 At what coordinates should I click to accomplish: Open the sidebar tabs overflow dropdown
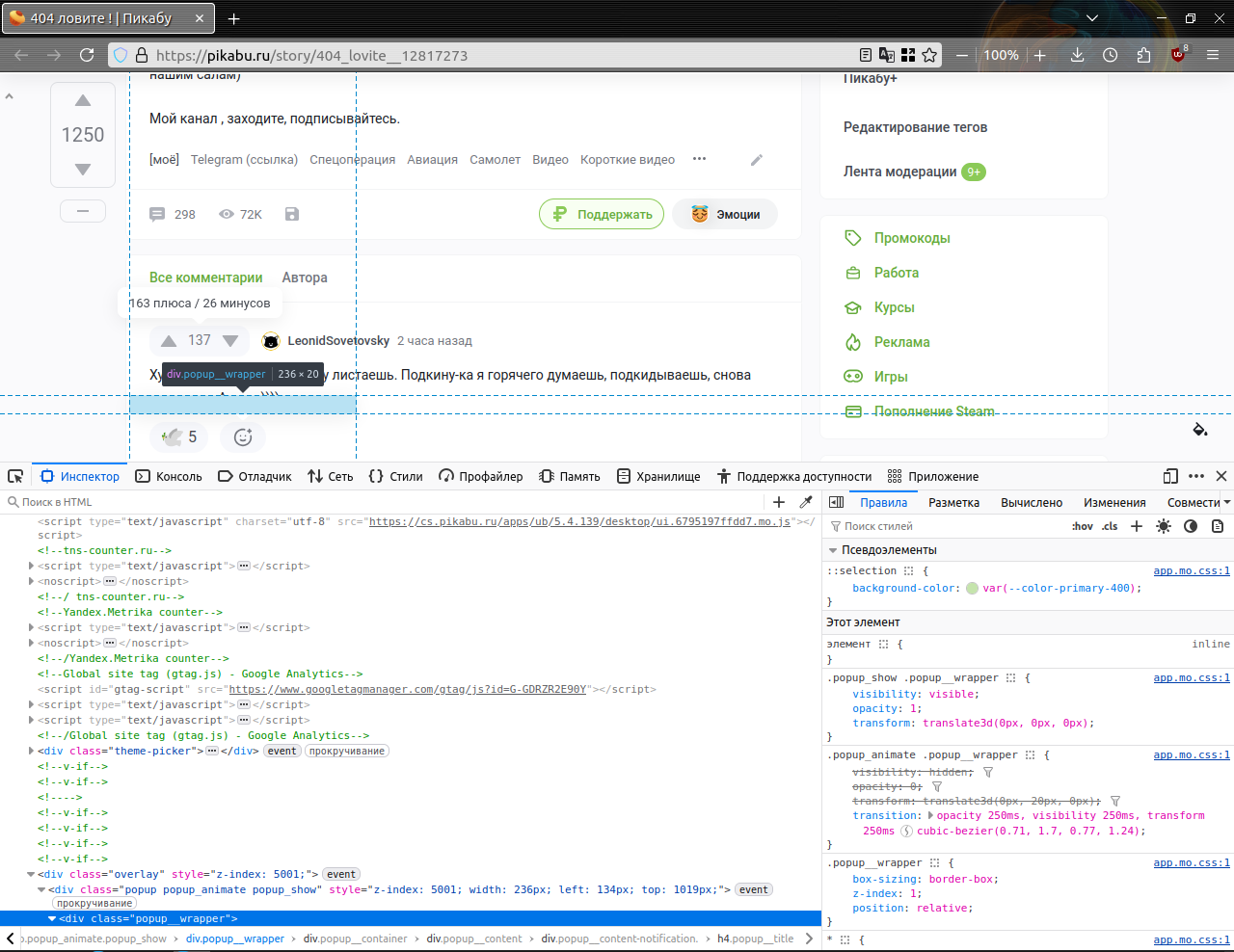point(1227,502)
